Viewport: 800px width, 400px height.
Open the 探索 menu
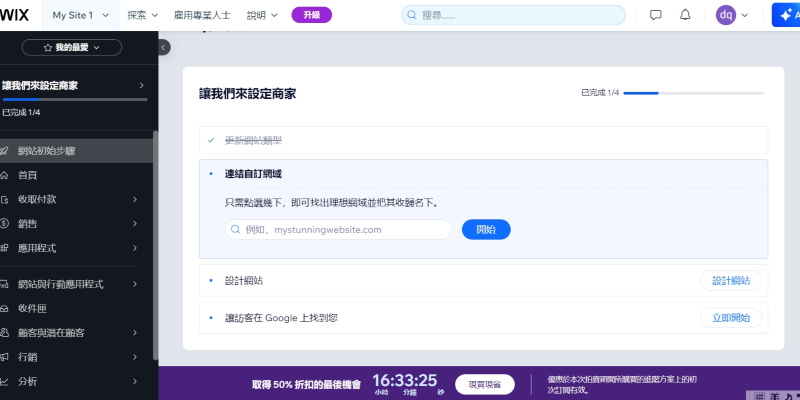pos(142,15)
